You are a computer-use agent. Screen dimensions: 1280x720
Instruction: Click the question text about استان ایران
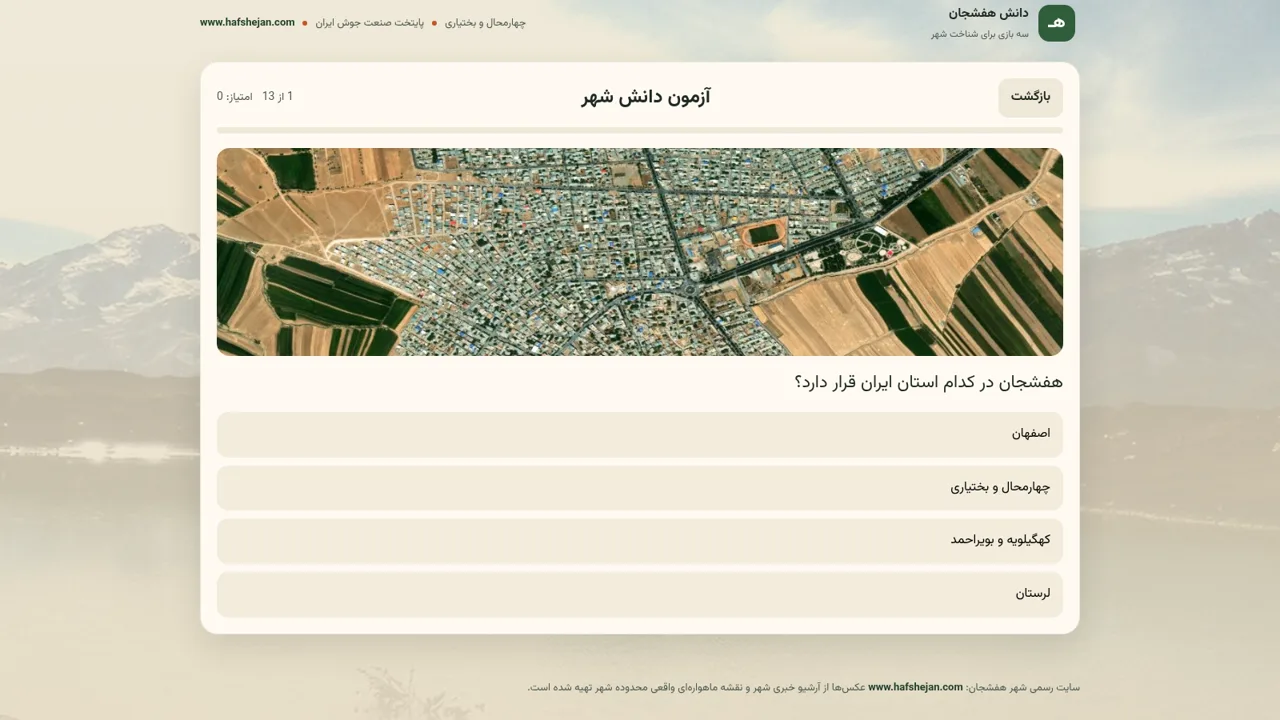pyautogui.click(x=928, y=382)
